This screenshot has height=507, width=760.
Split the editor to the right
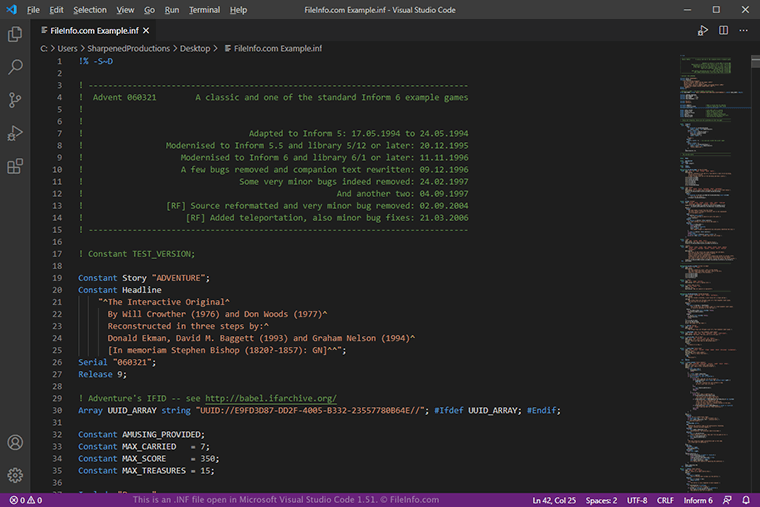(x=723, y=31)
